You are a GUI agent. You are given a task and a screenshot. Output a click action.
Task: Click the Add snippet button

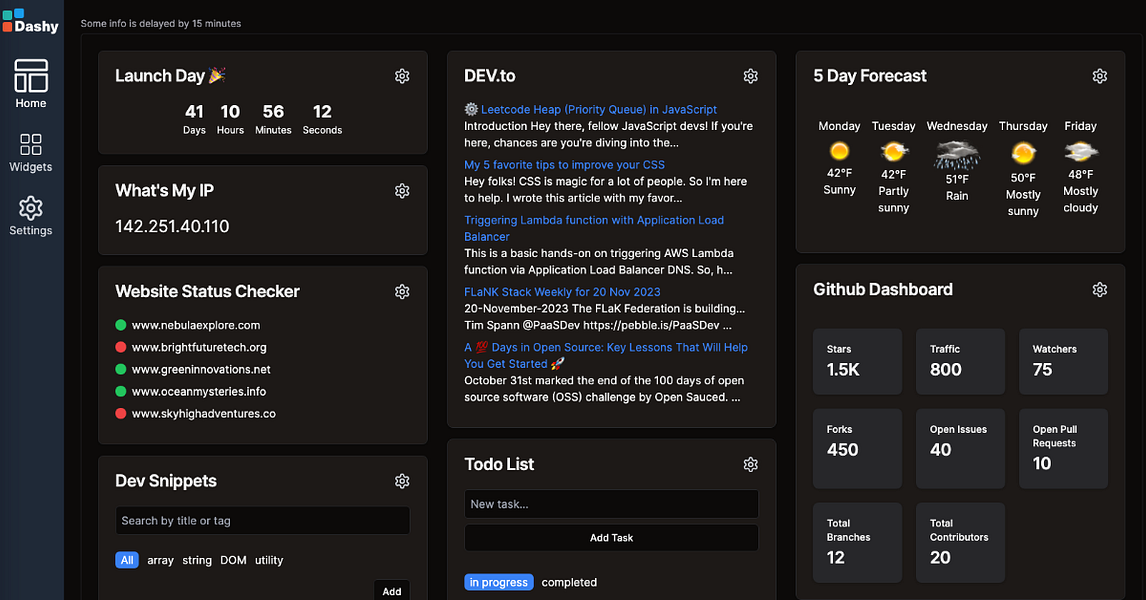click(392, 590)
